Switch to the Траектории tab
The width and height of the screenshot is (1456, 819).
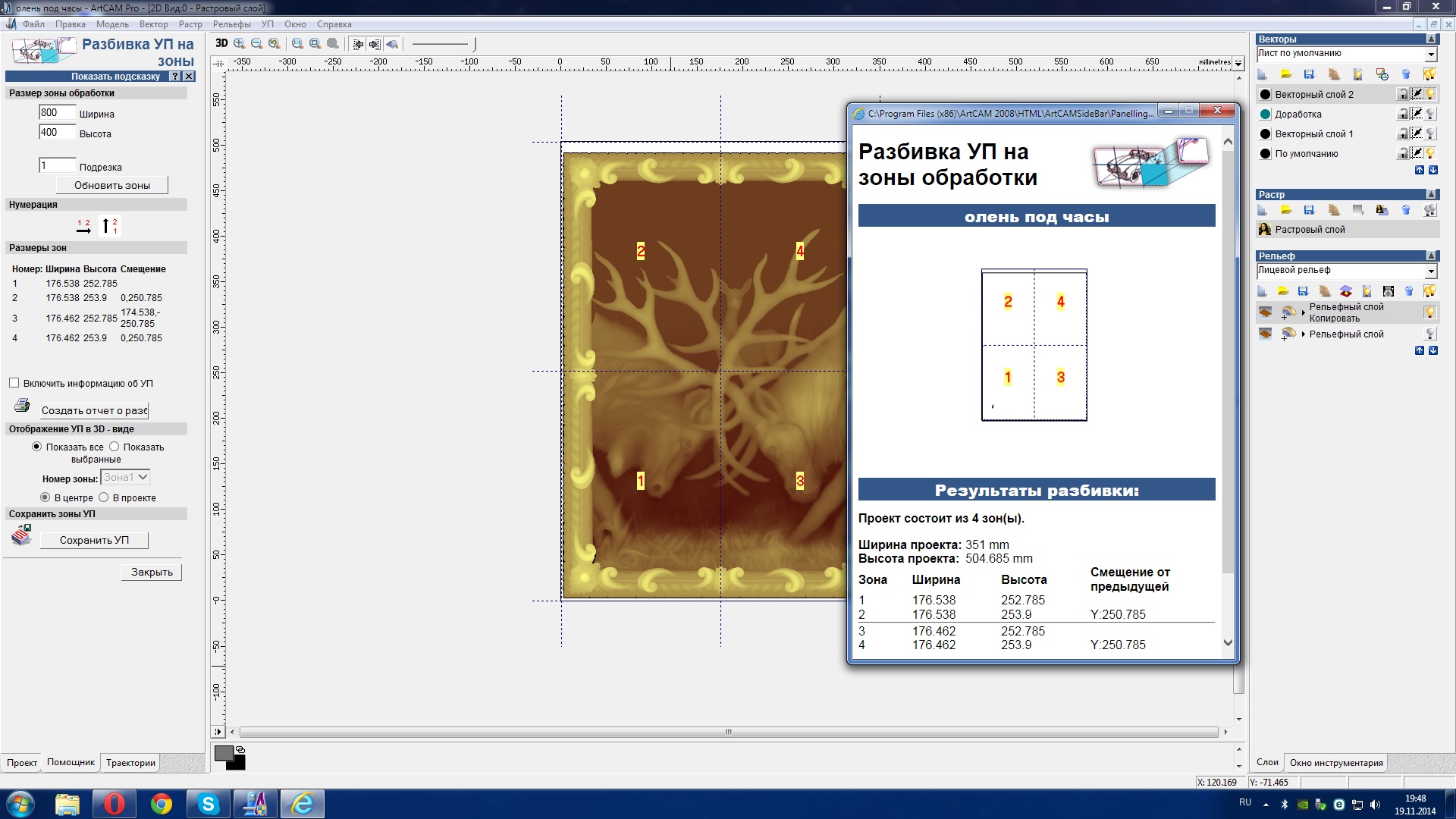tap(130, 763)
